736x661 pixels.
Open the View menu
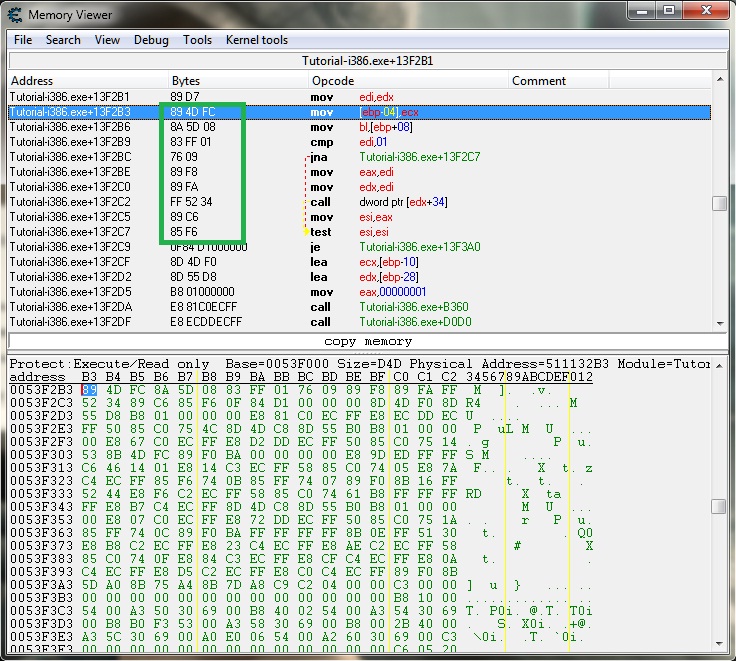[x=107, y=40]
